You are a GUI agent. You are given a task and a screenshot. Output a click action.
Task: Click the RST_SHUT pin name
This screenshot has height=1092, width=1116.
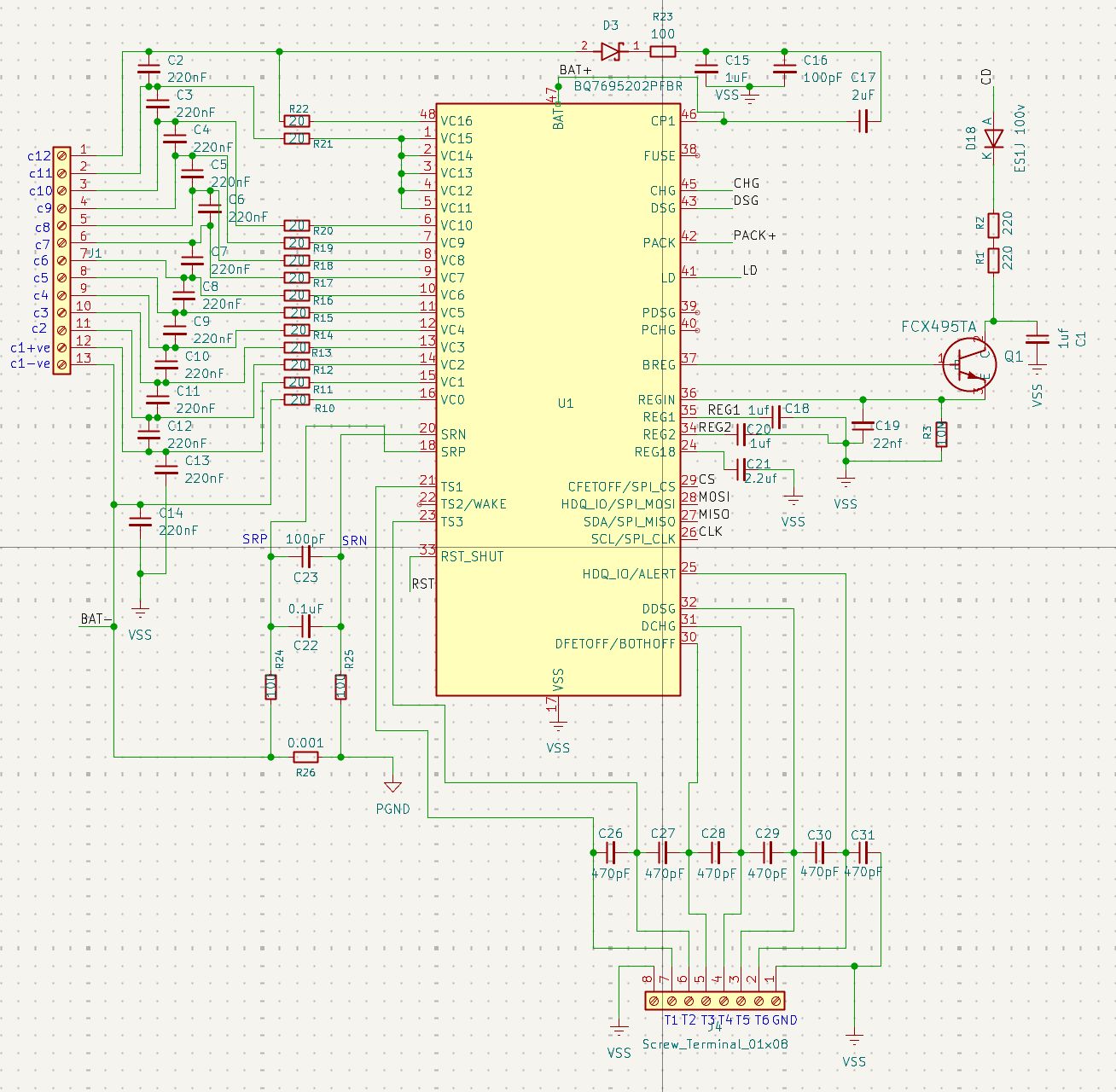coord(472,556)
